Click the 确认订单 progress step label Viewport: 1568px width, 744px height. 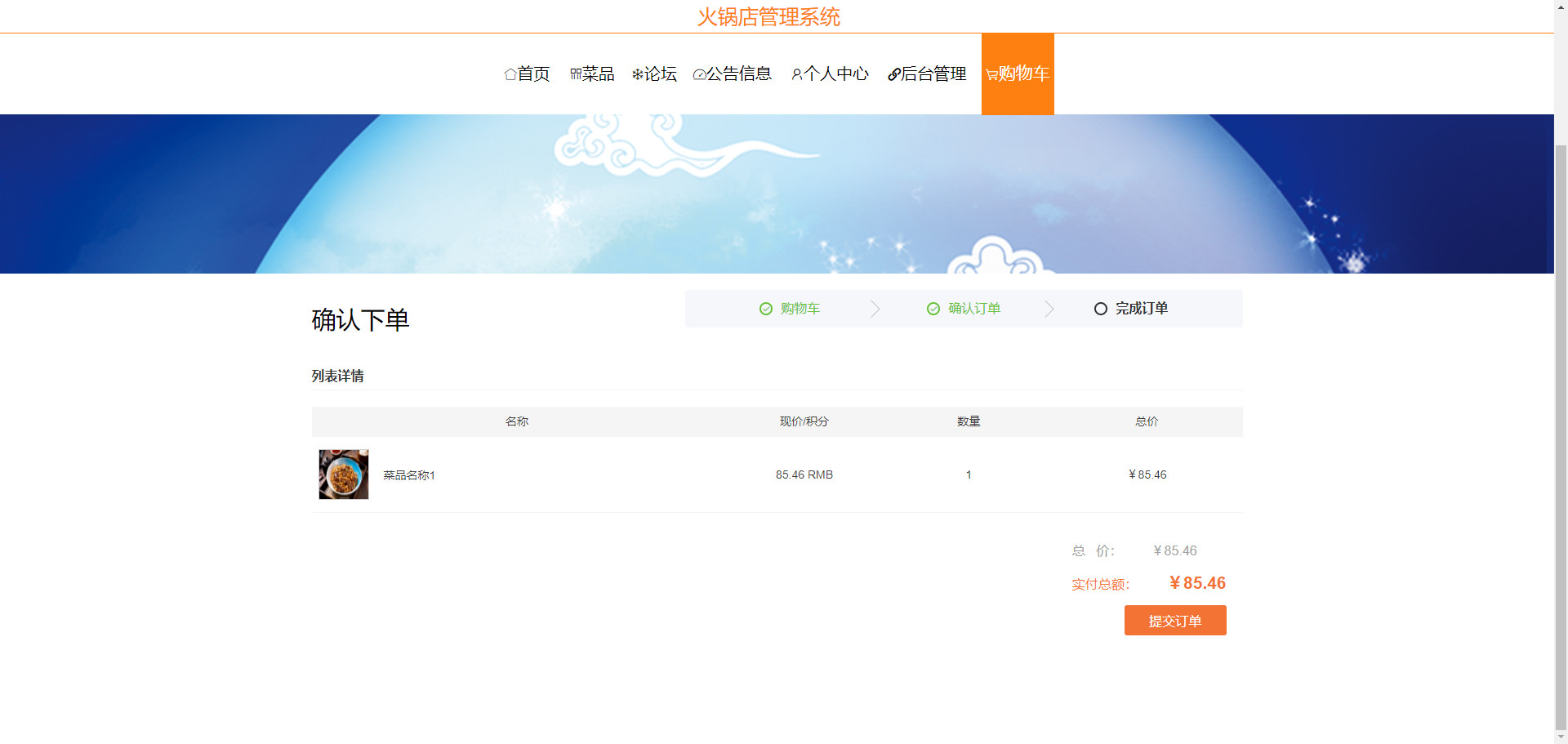tap(974, 309)
